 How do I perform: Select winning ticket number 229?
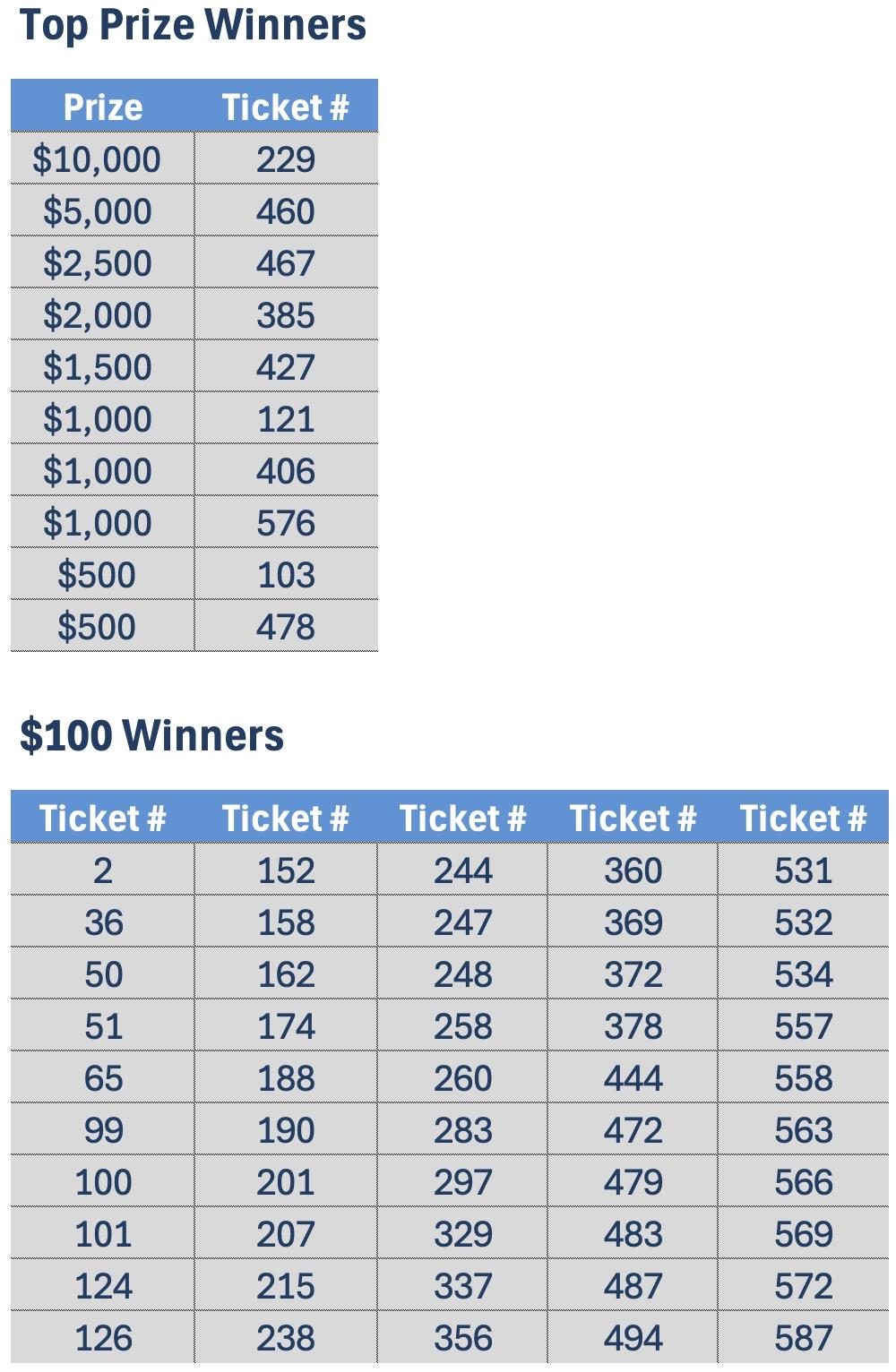[x=286, y=159]
